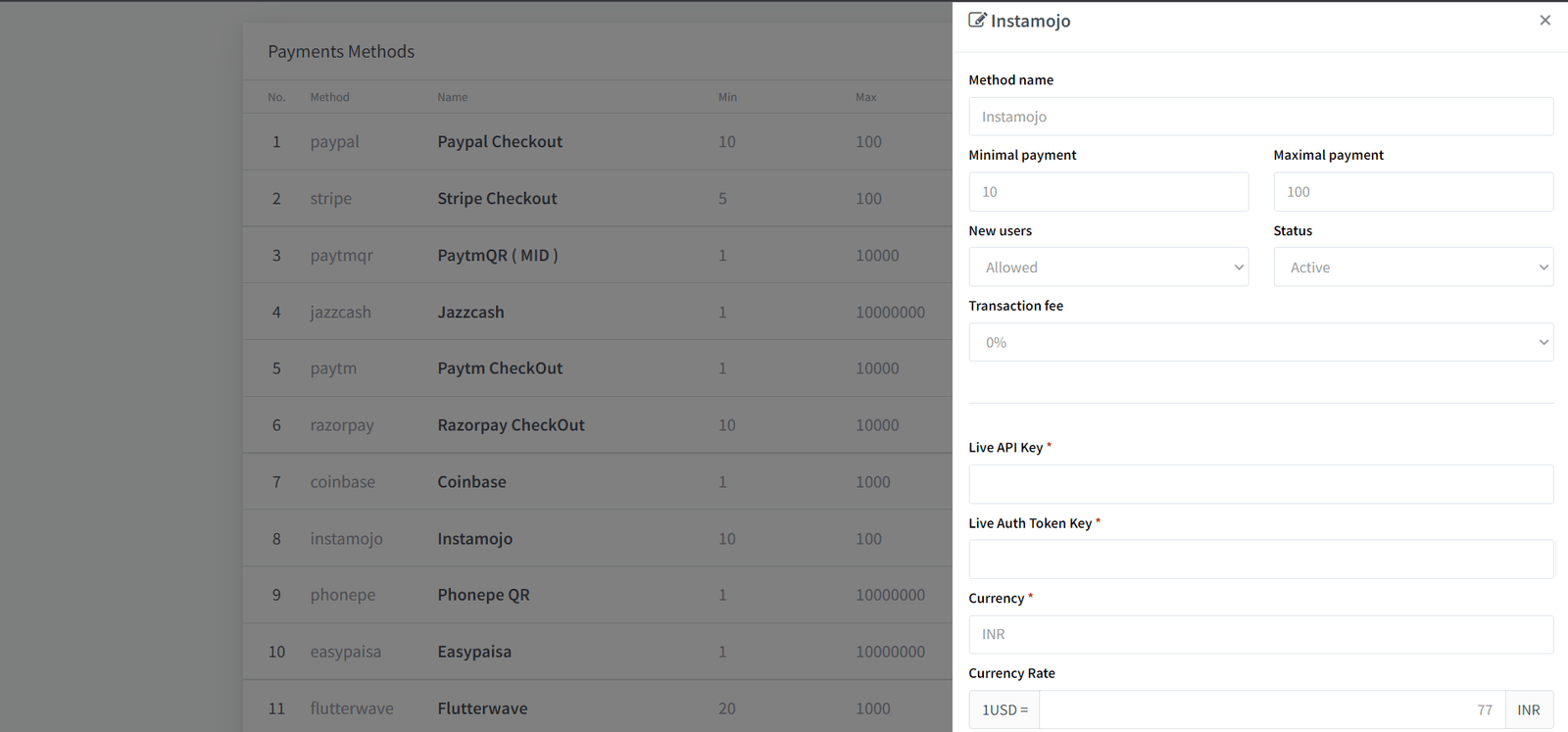Click the Jazzcash payment method
This screenshot has width=1568, height=732.
[x=470, y=313]
